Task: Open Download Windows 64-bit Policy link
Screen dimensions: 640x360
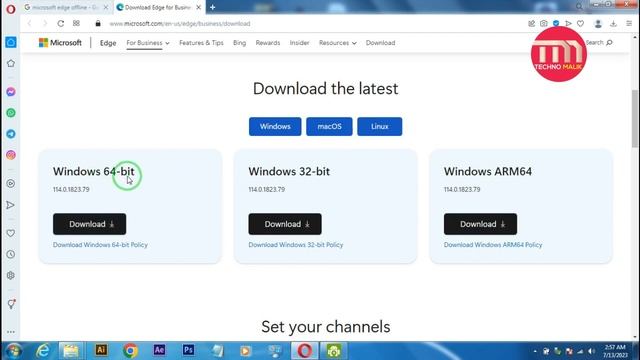Action: point(100,245)
